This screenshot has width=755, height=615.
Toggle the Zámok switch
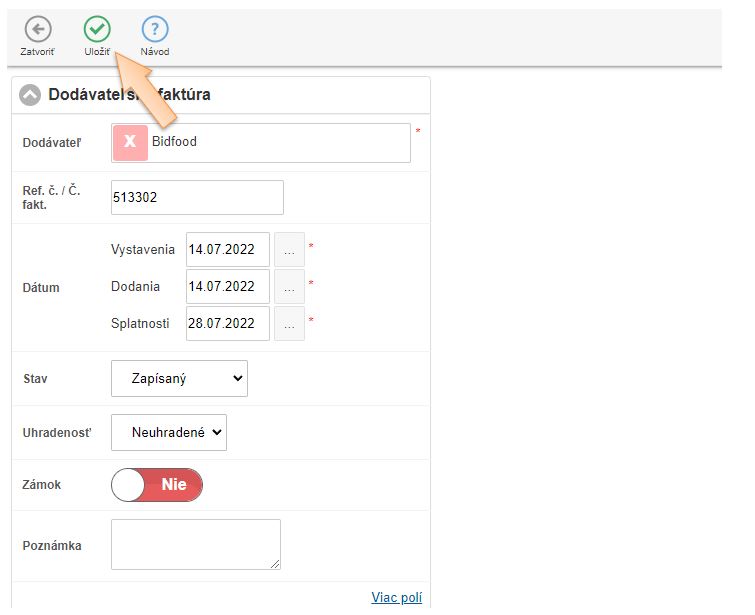tap(157, 485)
